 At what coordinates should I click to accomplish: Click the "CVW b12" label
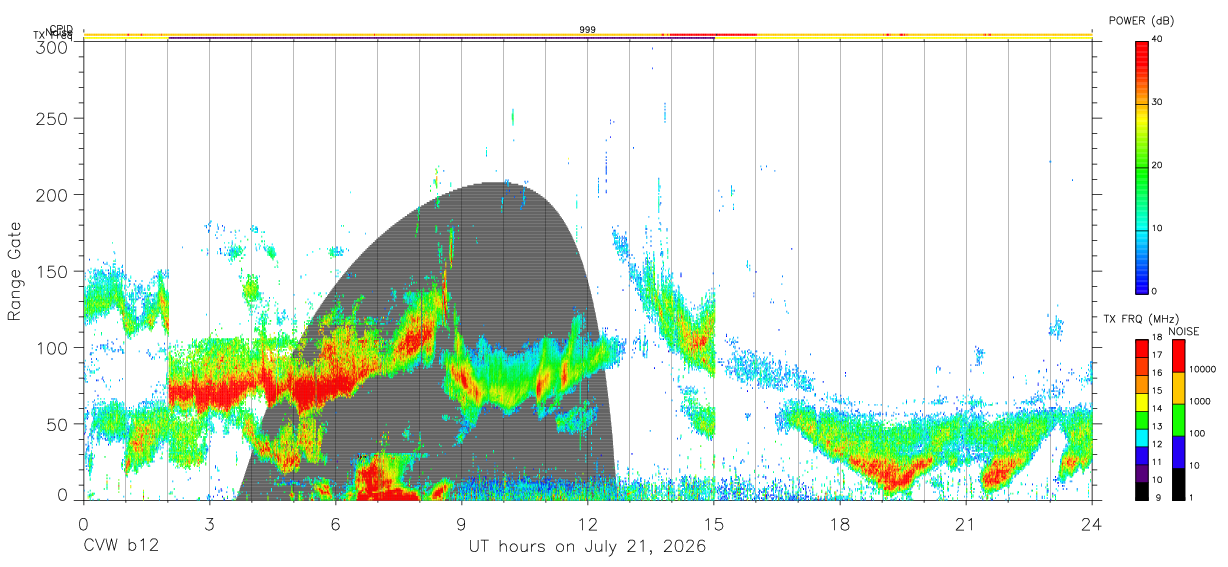[120, 547]
